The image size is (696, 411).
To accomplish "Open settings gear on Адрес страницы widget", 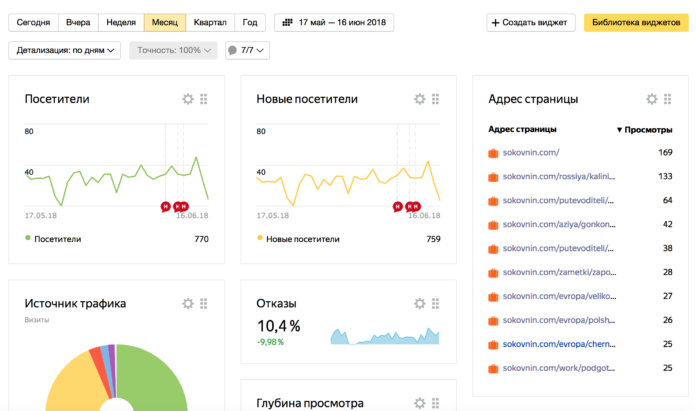I will tap(652, 99).
